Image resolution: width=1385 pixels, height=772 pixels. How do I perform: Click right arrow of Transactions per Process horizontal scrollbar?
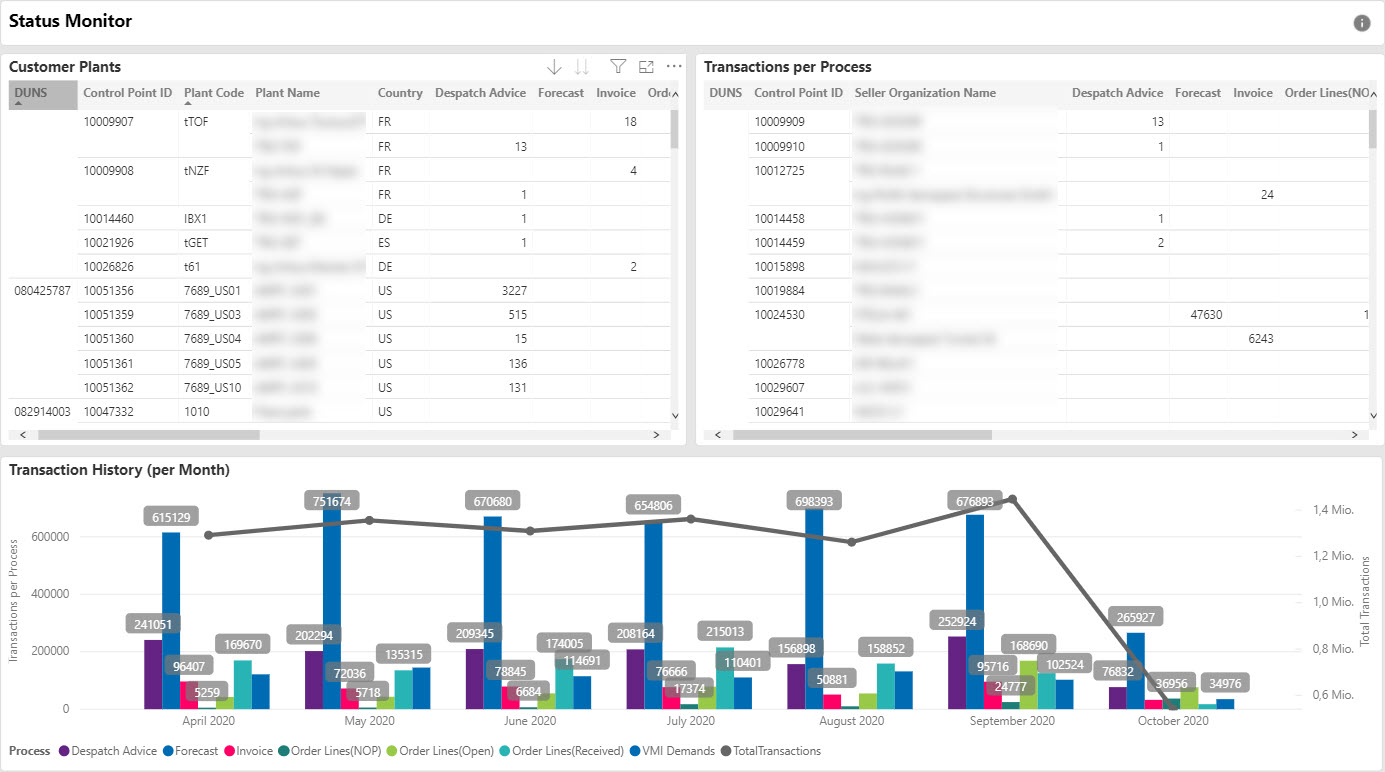pos(1355,435)
